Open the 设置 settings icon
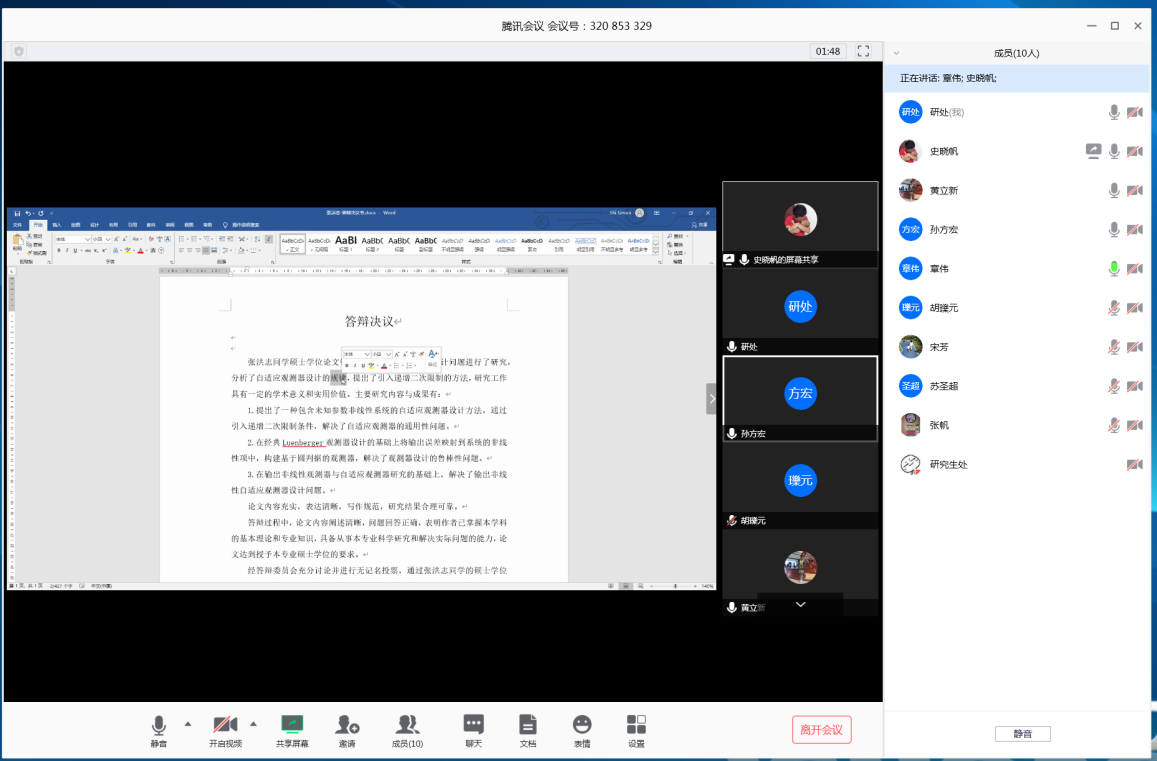Viewport: 1157px width, 761px height. coord(636,724)
